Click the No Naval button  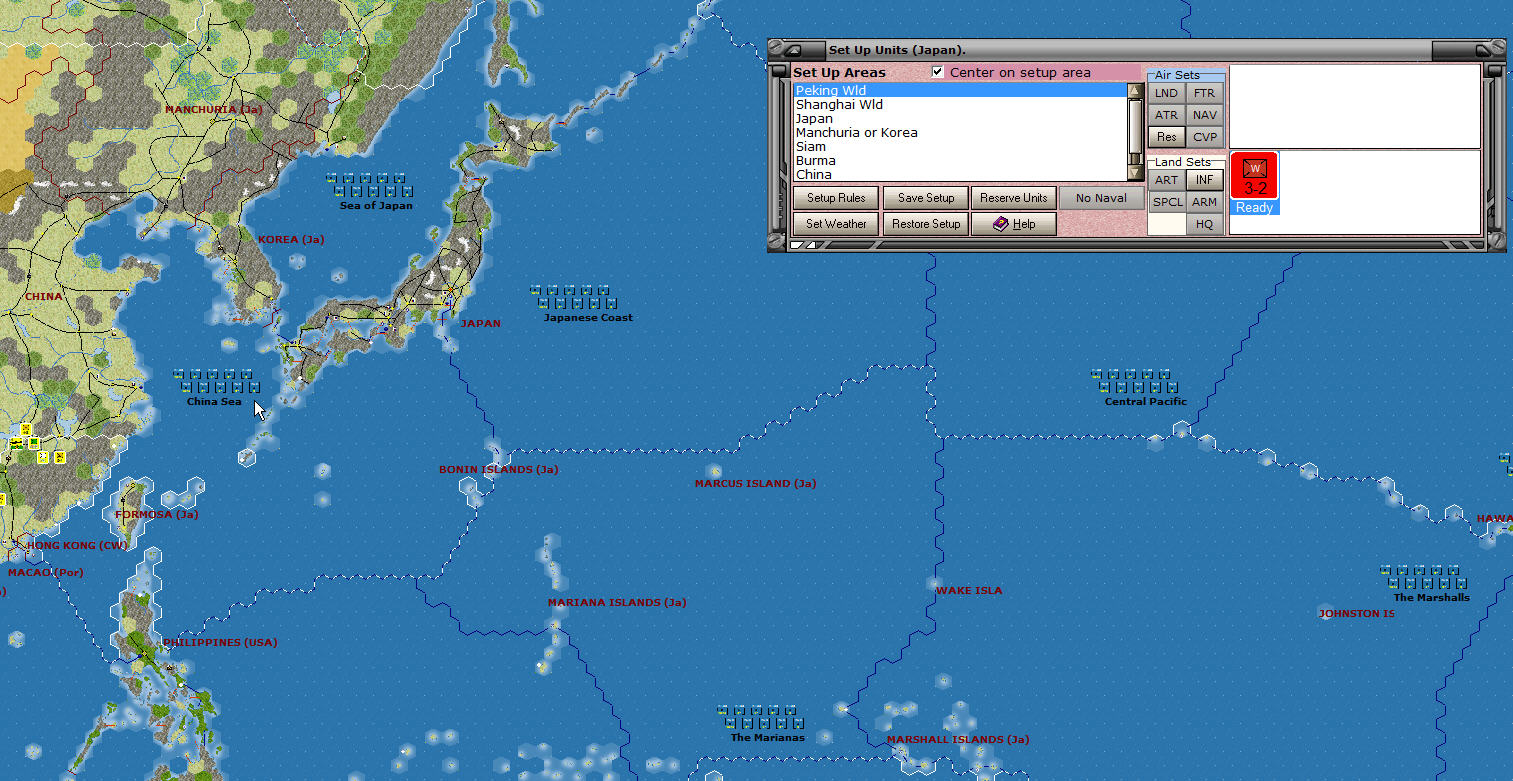click(x=1101, y=198)
